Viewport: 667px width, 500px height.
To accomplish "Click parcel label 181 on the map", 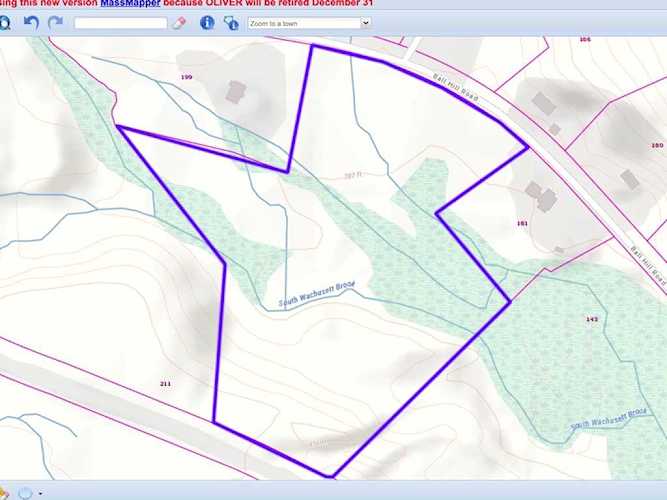I will click(522, 223).
